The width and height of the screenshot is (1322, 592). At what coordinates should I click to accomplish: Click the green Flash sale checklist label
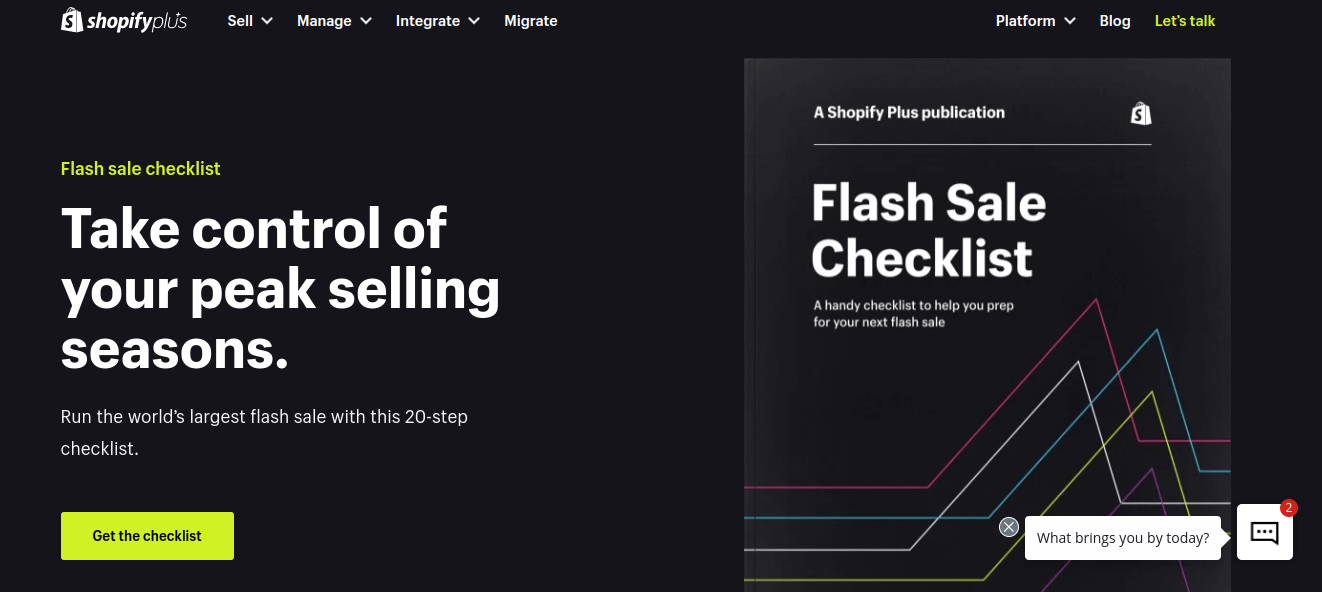(140, 169)
